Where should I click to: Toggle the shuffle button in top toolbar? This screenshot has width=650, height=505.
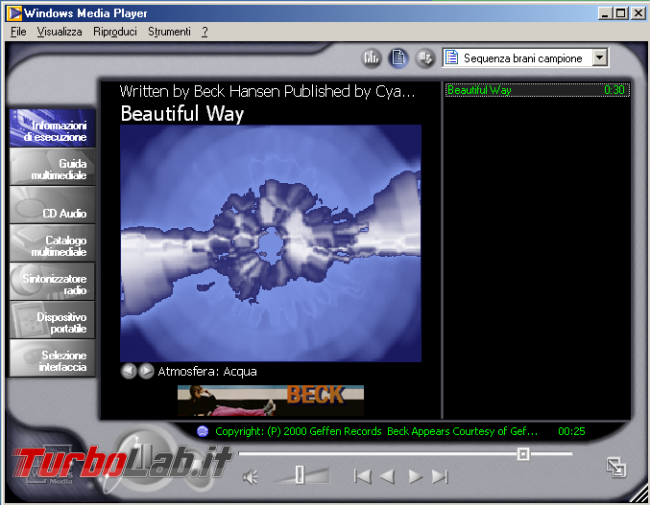coord(425,58)
